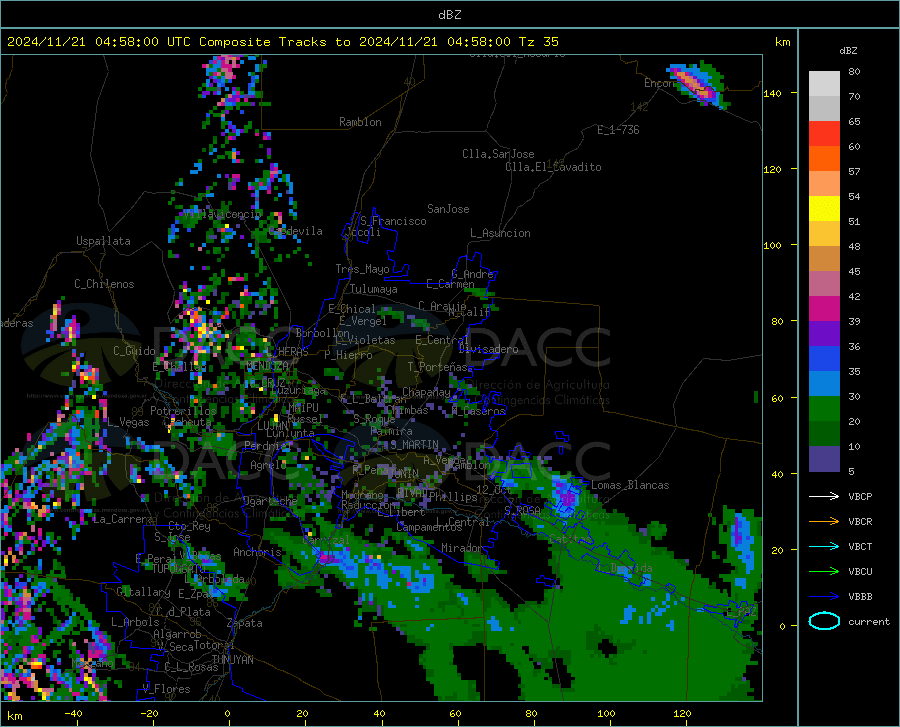This screenshot has width=900, height=727.
Task: Click the Uspallata map label
Action: [103, 241]
